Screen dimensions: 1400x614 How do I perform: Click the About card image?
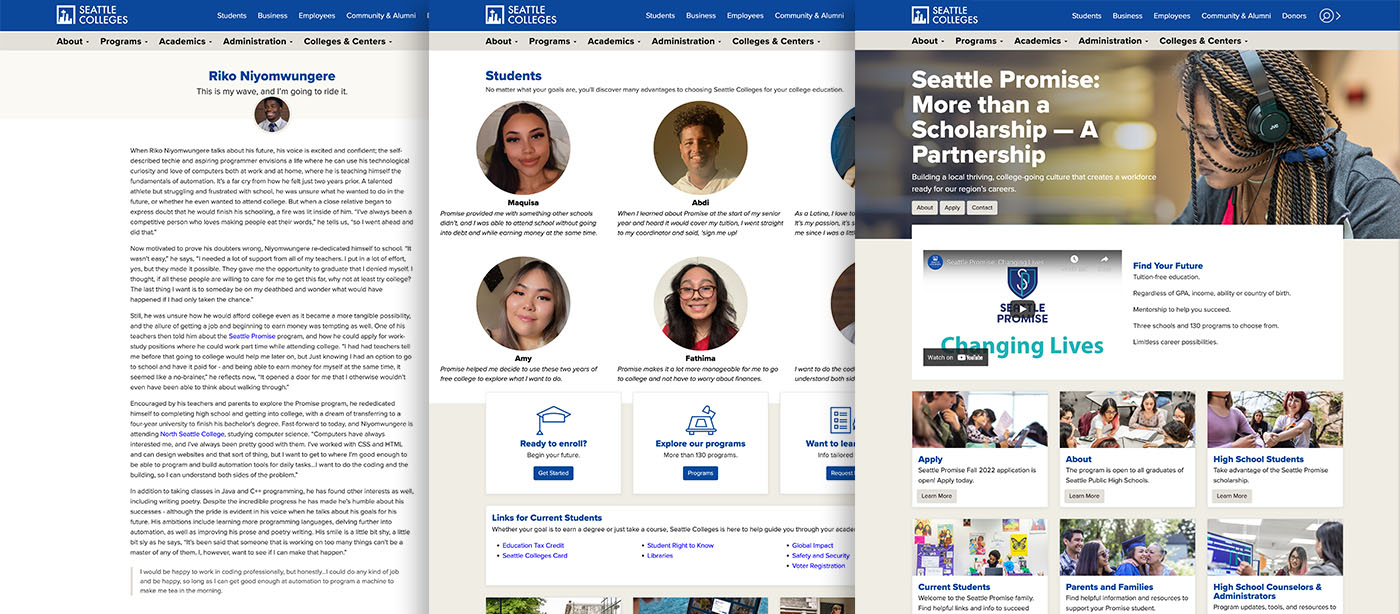1127,420
